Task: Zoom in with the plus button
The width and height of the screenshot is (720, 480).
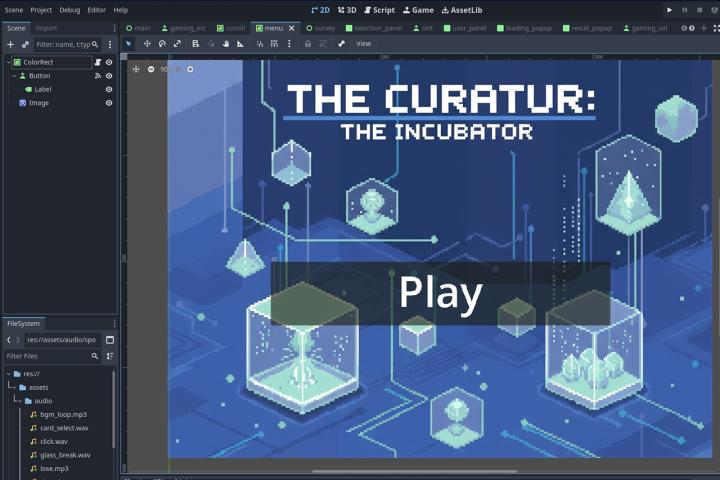Action: (x=190, y=69)
